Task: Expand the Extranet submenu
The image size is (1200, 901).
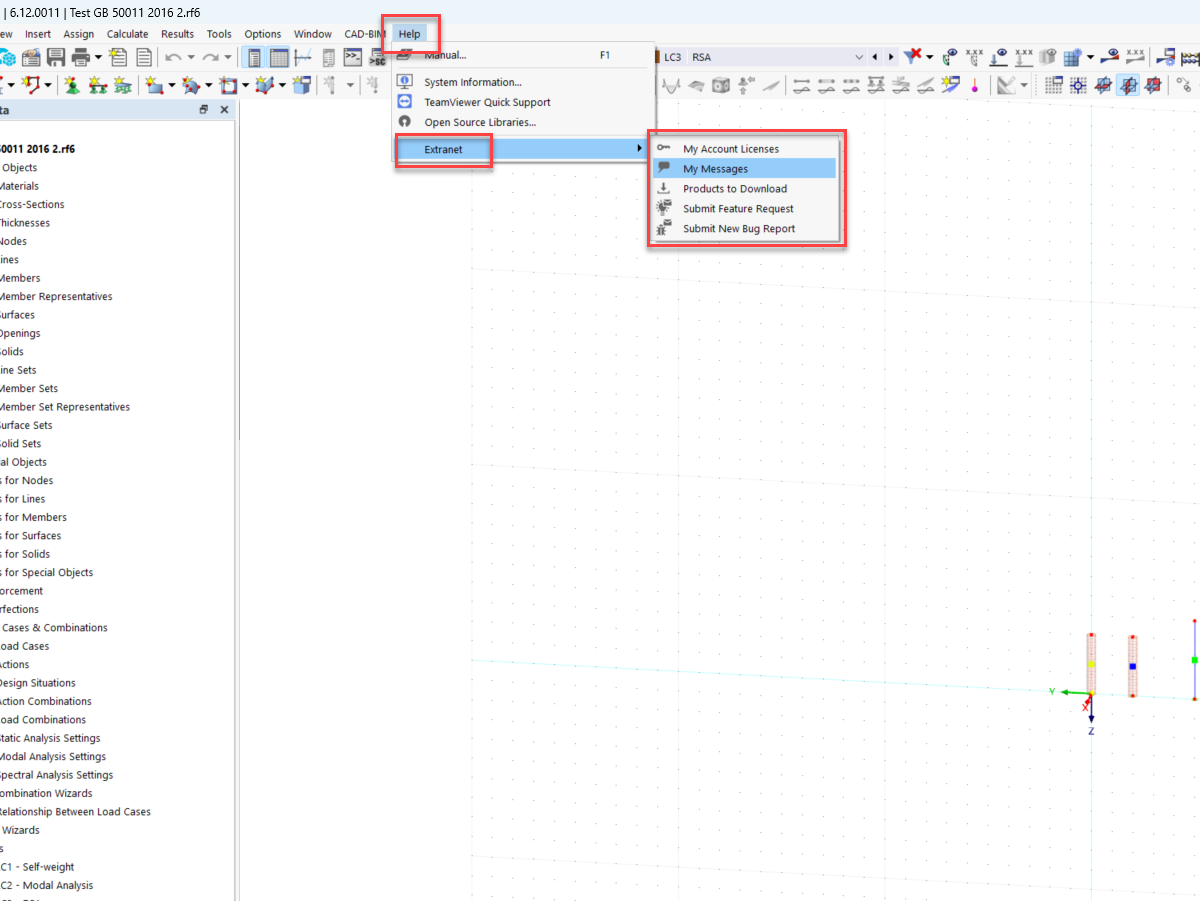Action: (x=443, y=149)
